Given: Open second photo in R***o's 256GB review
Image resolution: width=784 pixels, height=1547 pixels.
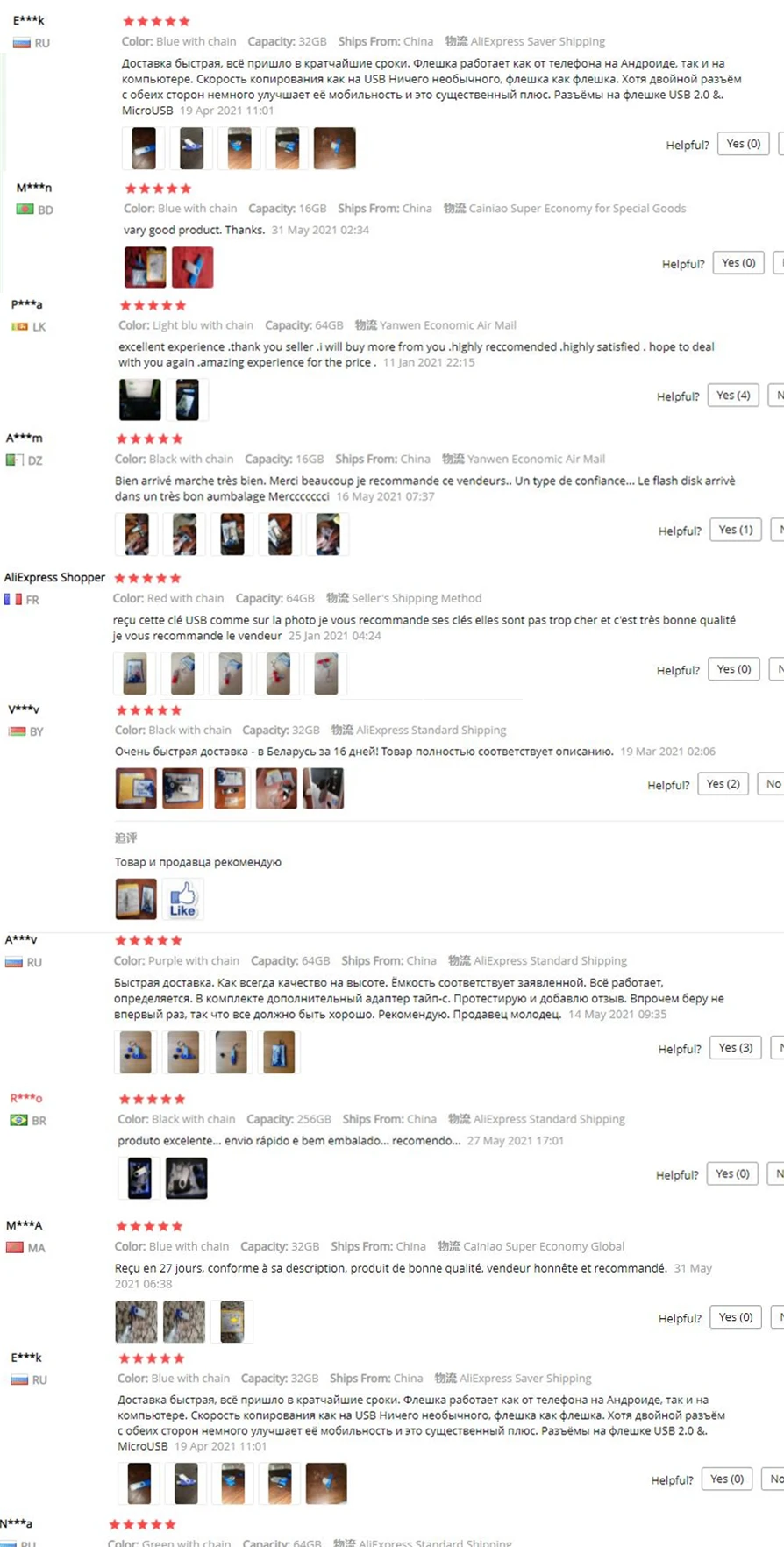Looking at the screenshot, I should (187, 1178).
